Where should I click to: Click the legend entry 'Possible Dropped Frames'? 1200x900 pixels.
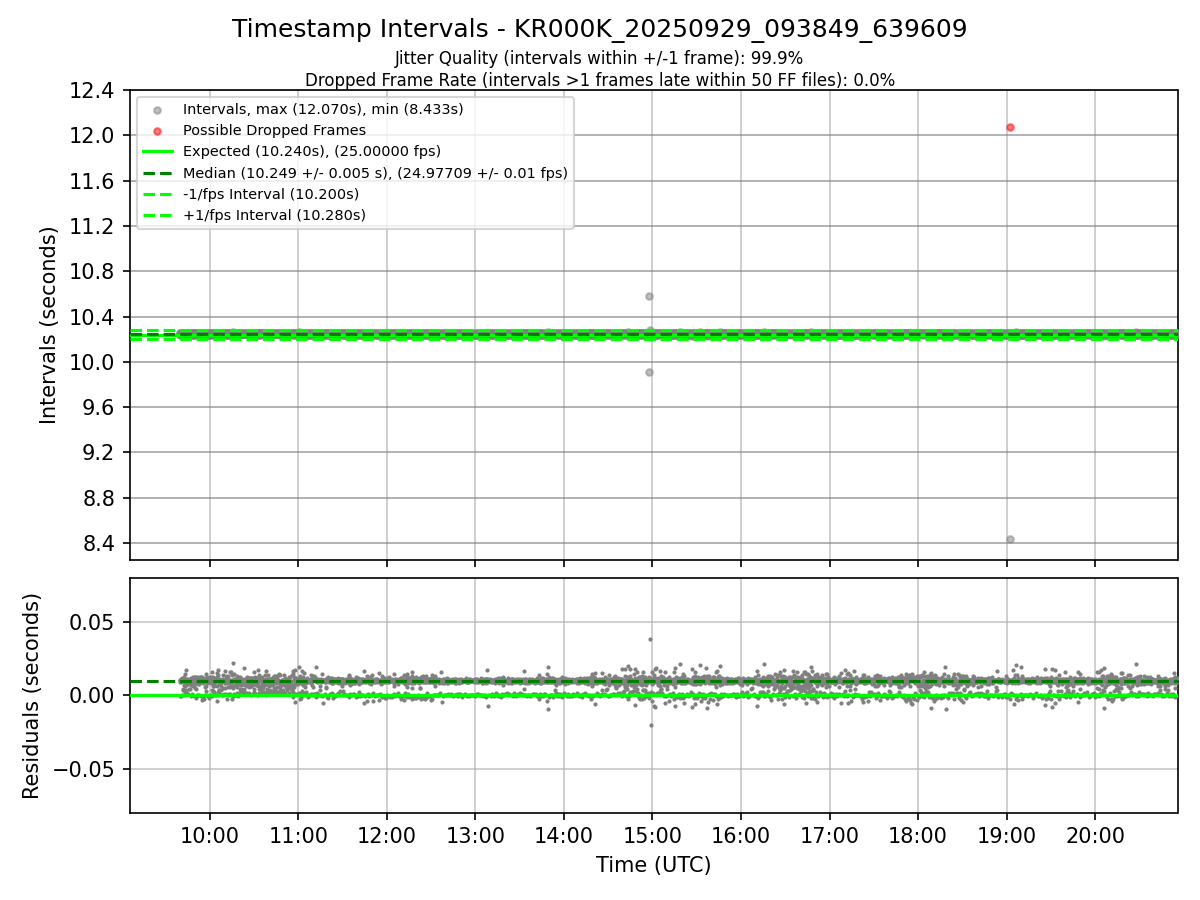click(274, 130)
